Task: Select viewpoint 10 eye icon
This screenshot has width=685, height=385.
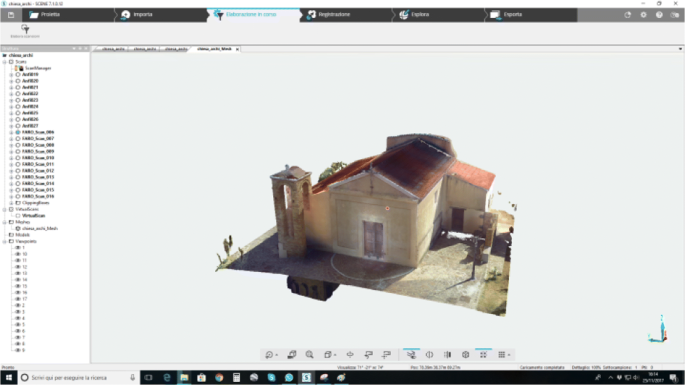Action: tap(18, 254)
